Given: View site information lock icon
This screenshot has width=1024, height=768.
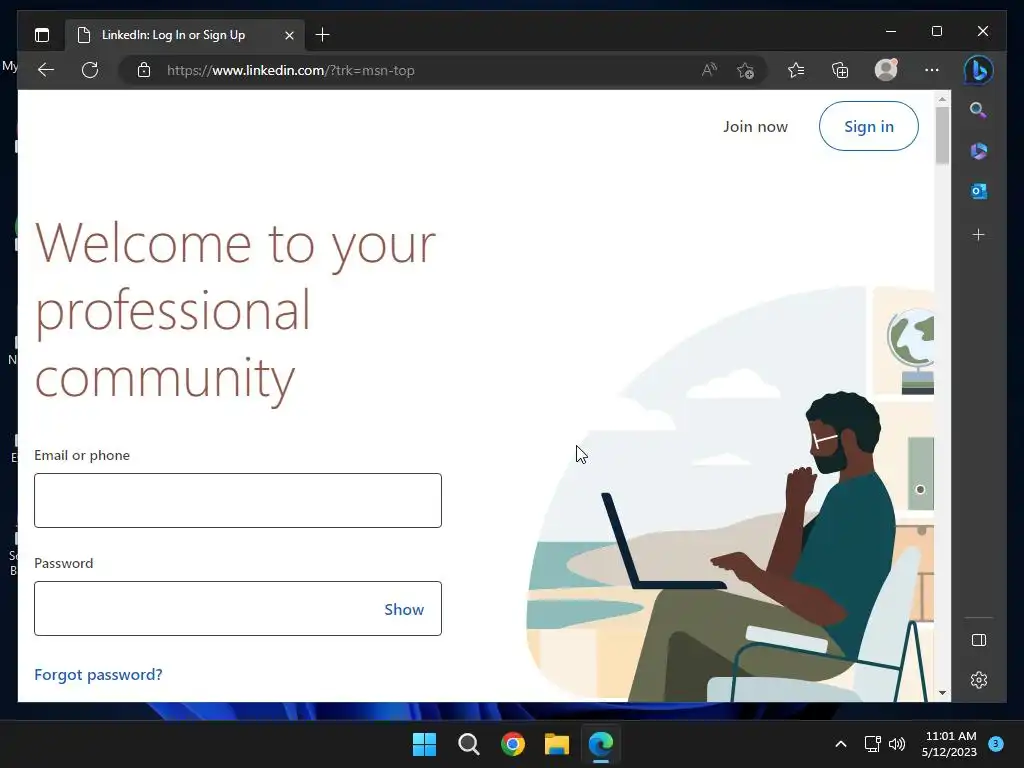Looking at the screenshot, I should click(x=144, y=70).
